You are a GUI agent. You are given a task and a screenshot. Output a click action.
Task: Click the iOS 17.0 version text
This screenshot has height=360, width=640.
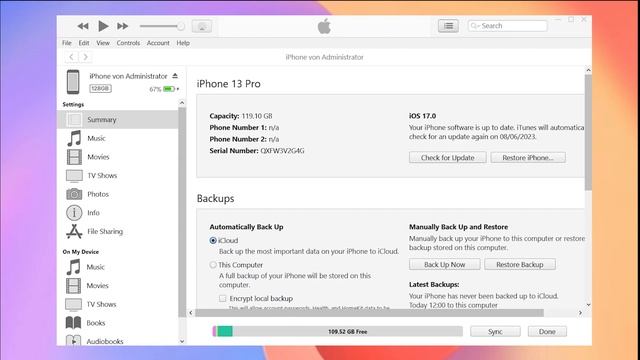[x=422, y=116]
